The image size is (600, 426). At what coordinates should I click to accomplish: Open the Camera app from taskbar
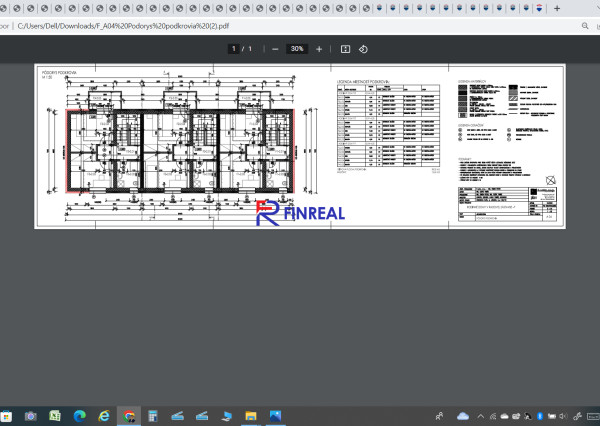[x=31, y=416]
